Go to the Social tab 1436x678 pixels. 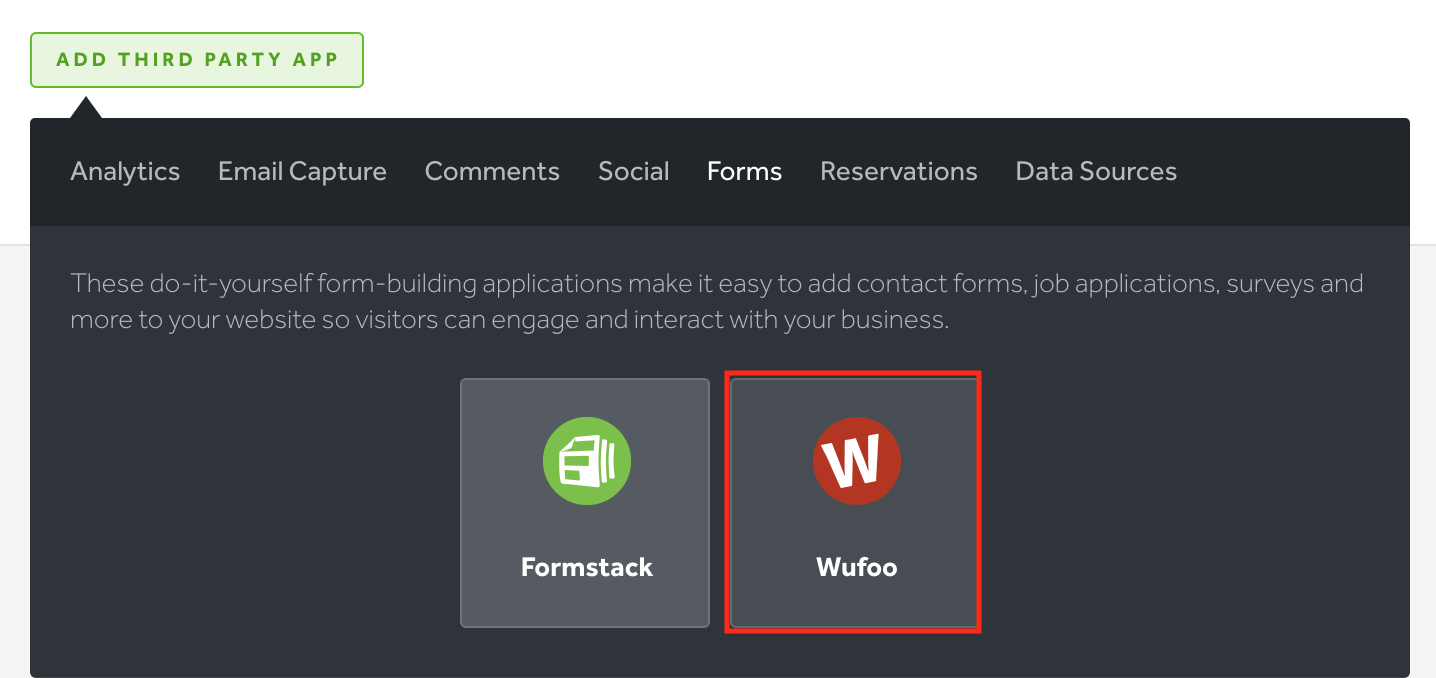[x=634, y=171]
